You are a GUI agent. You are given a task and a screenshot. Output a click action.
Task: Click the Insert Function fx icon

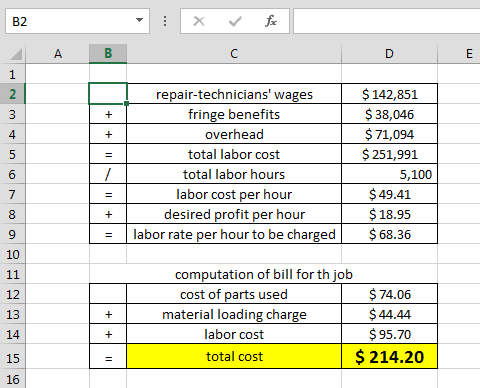(x=271, y=21)
